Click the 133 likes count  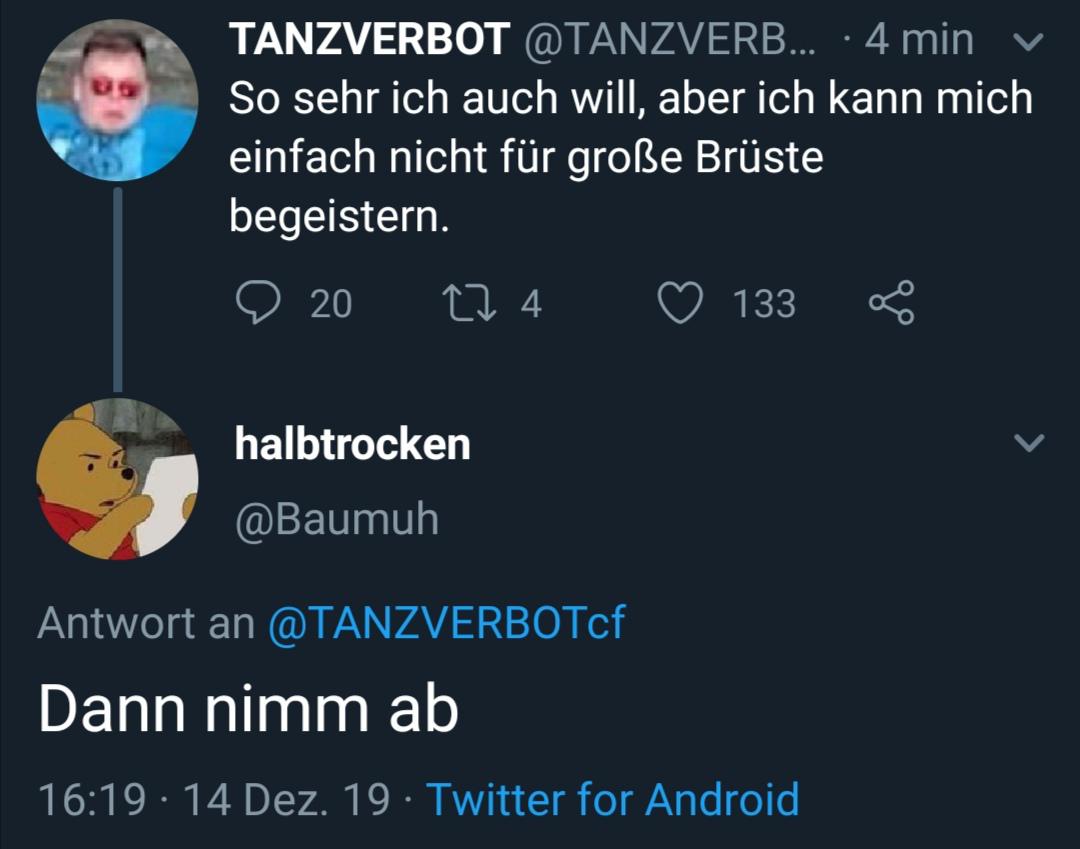[x=764, y=303]
